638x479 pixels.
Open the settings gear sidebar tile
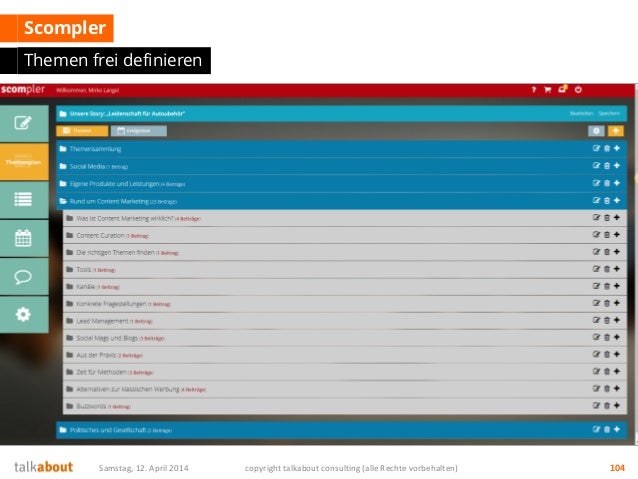pyautogui.click(x=24, y=315)
